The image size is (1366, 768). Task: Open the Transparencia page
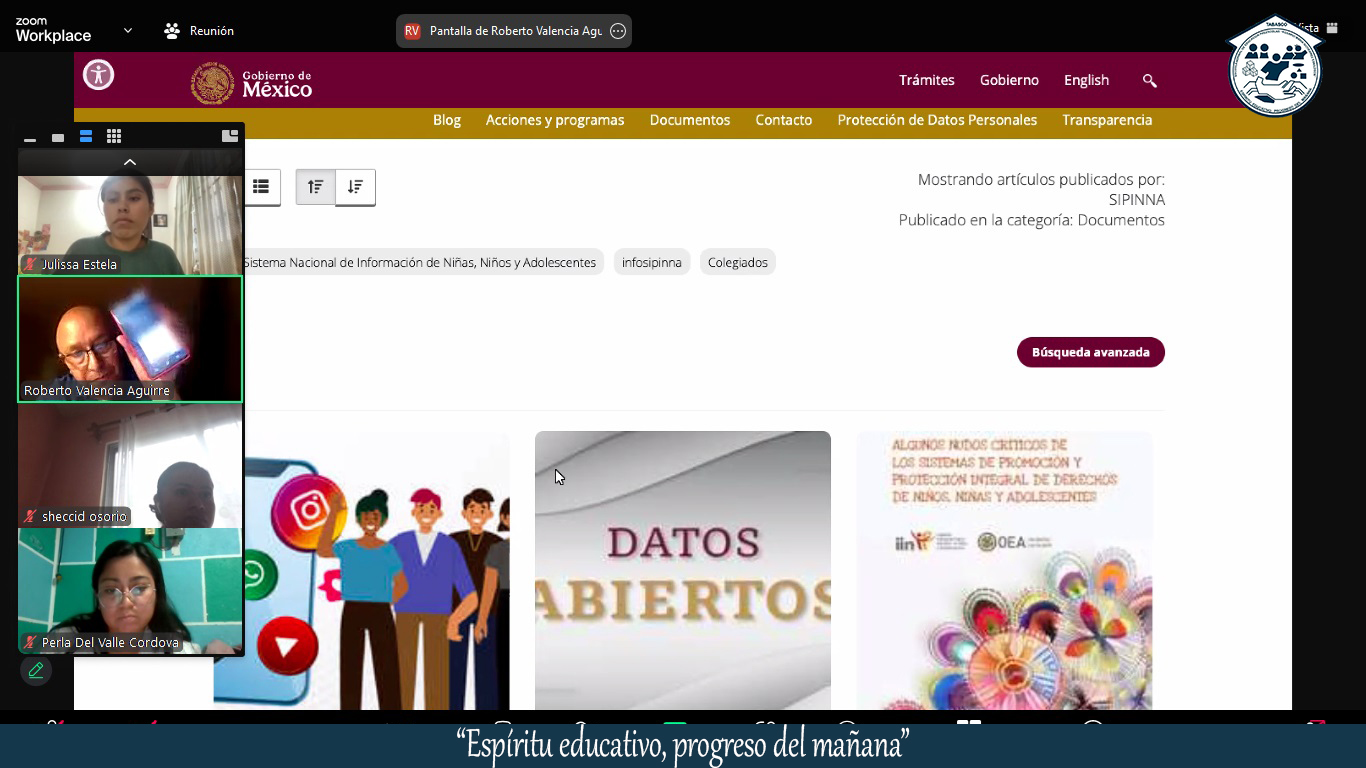pyautogui.click(x=1107, y=120)
